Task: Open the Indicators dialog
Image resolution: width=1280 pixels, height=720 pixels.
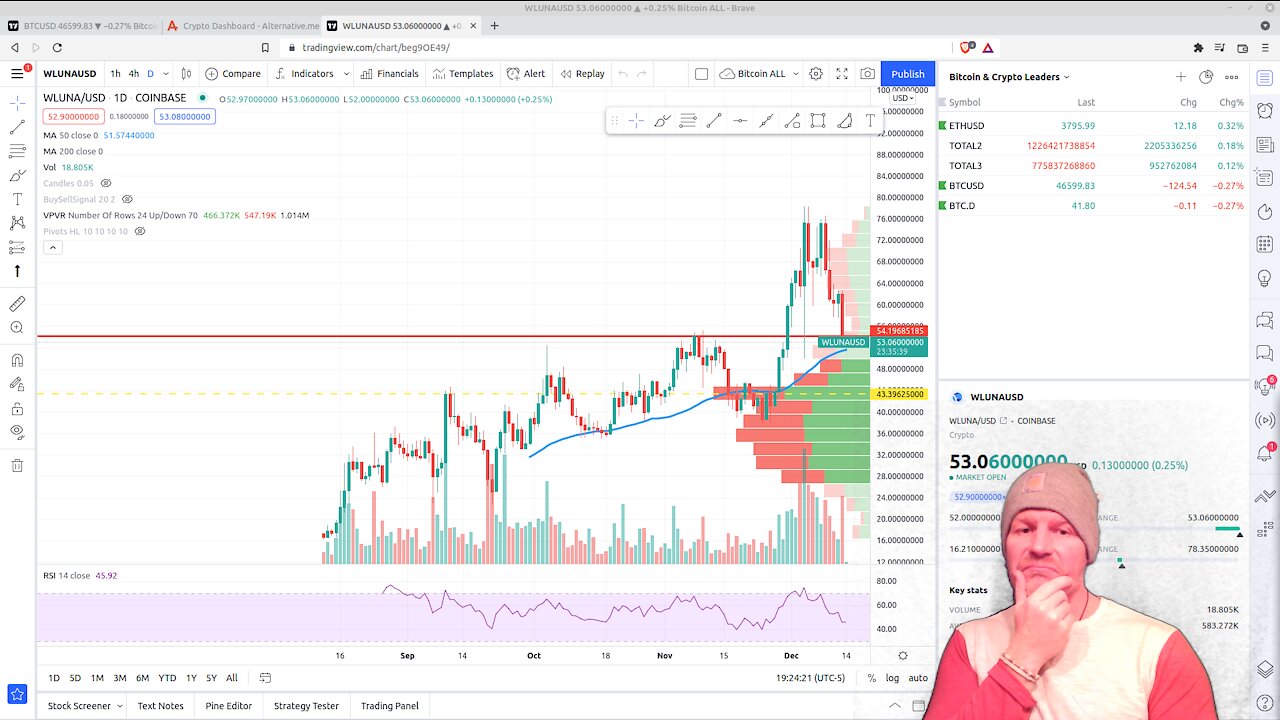Action: pyautogui.click(x=305, y=73)
